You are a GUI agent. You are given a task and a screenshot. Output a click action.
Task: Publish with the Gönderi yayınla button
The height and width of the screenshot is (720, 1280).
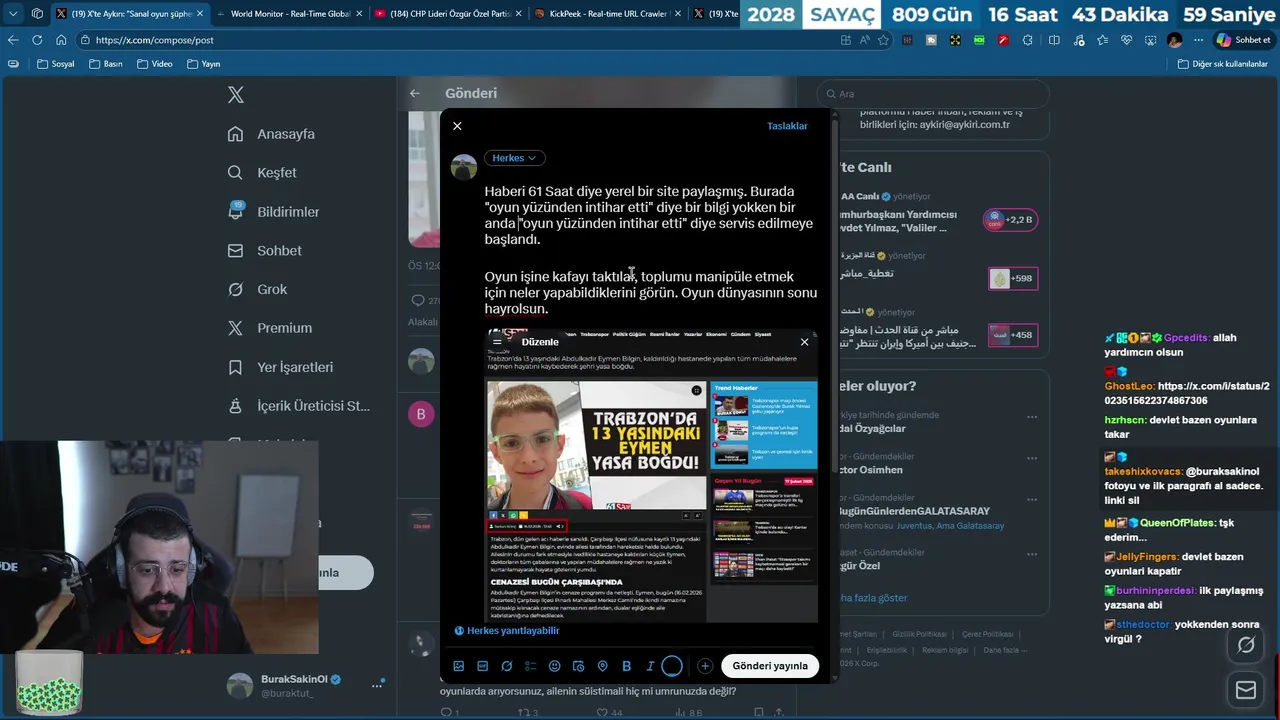770,666
